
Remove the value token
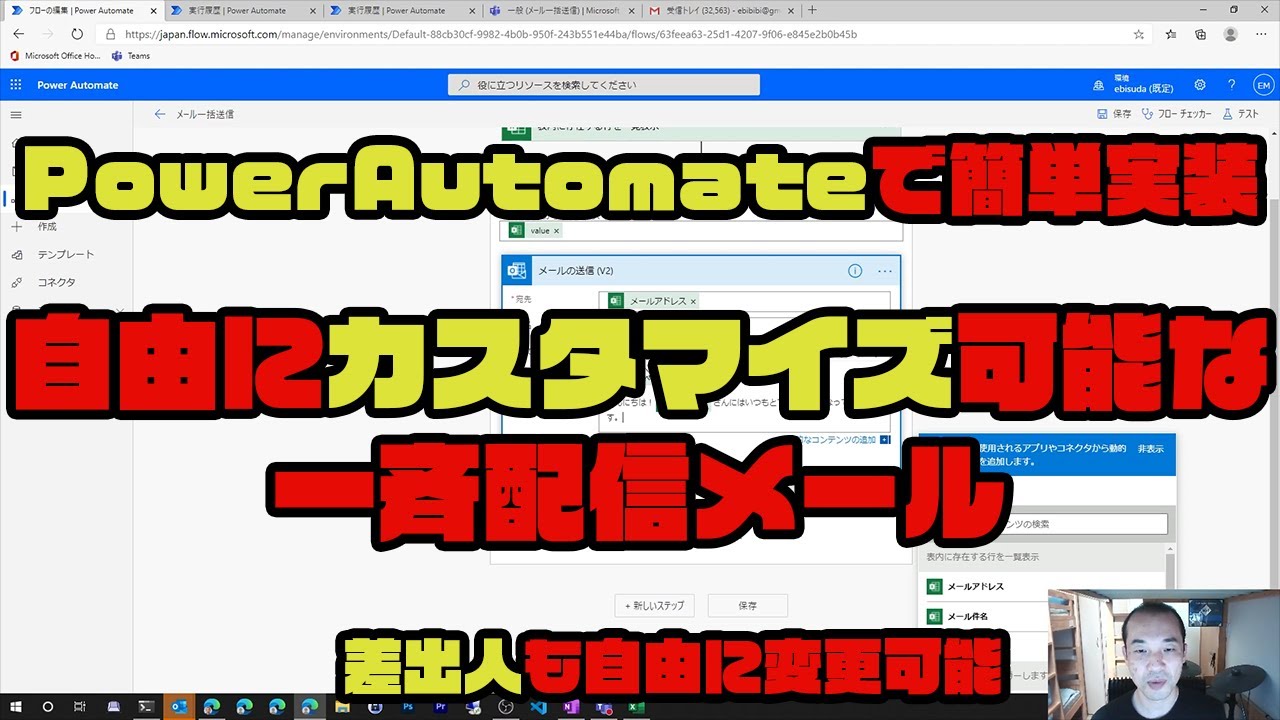tap(557, 230)
